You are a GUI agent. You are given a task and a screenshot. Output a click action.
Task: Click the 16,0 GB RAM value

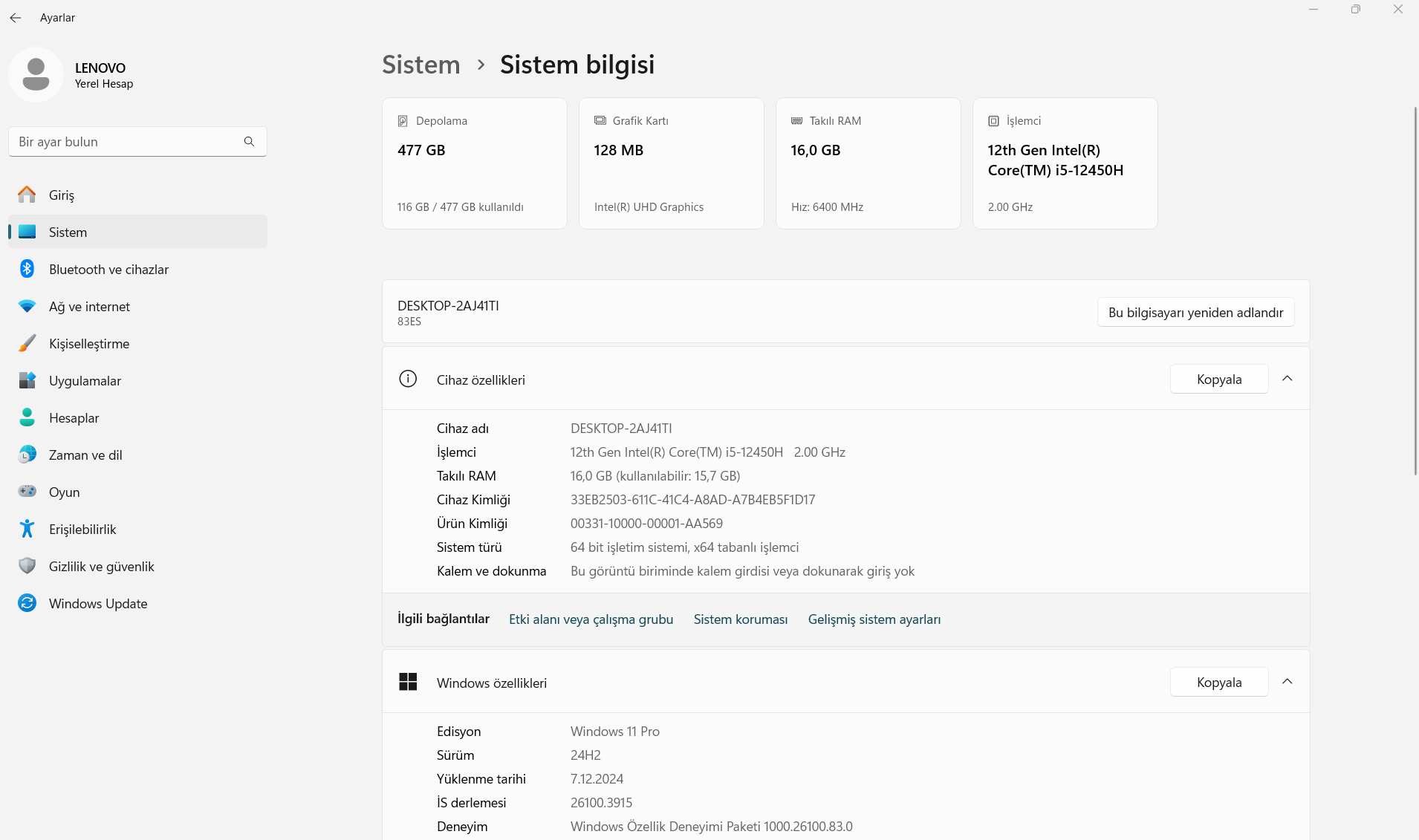[x=816, y=150]
